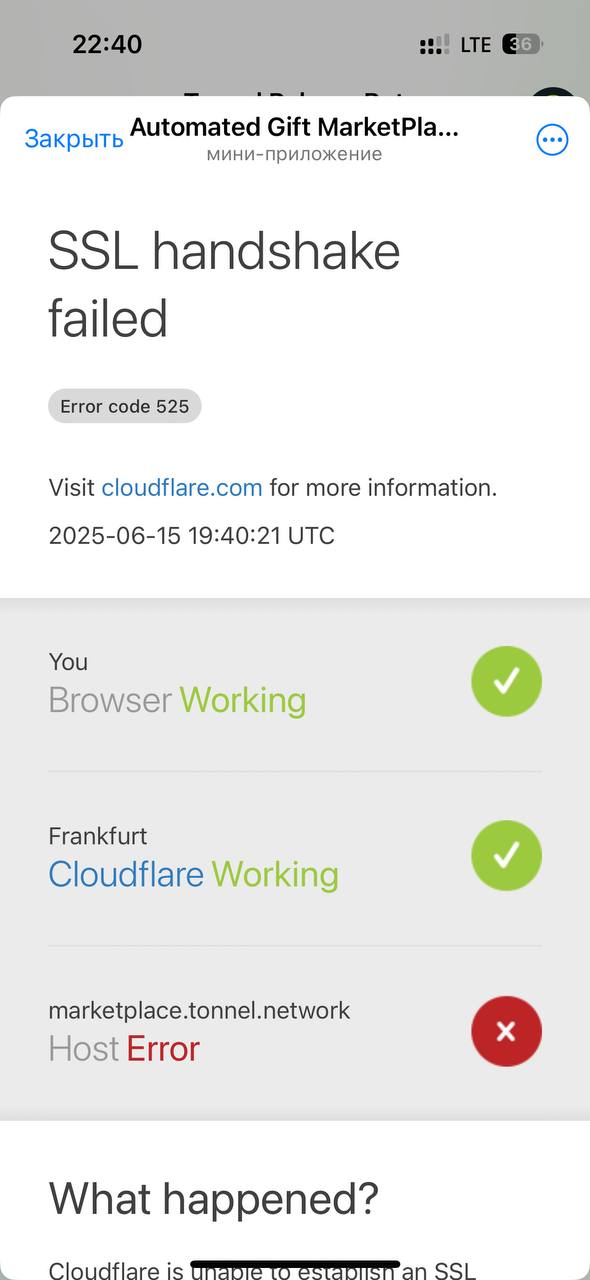Open the three-dot more options menu
Viewport: 590px width, 1280px height.
552,140
